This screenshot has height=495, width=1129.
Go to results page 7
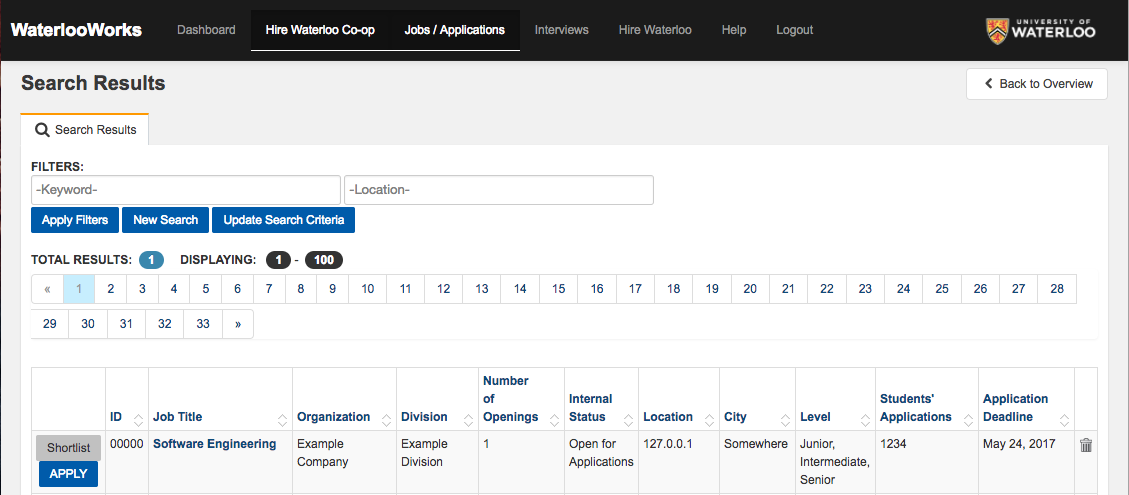pyautogui.click(x=269, y=289)
